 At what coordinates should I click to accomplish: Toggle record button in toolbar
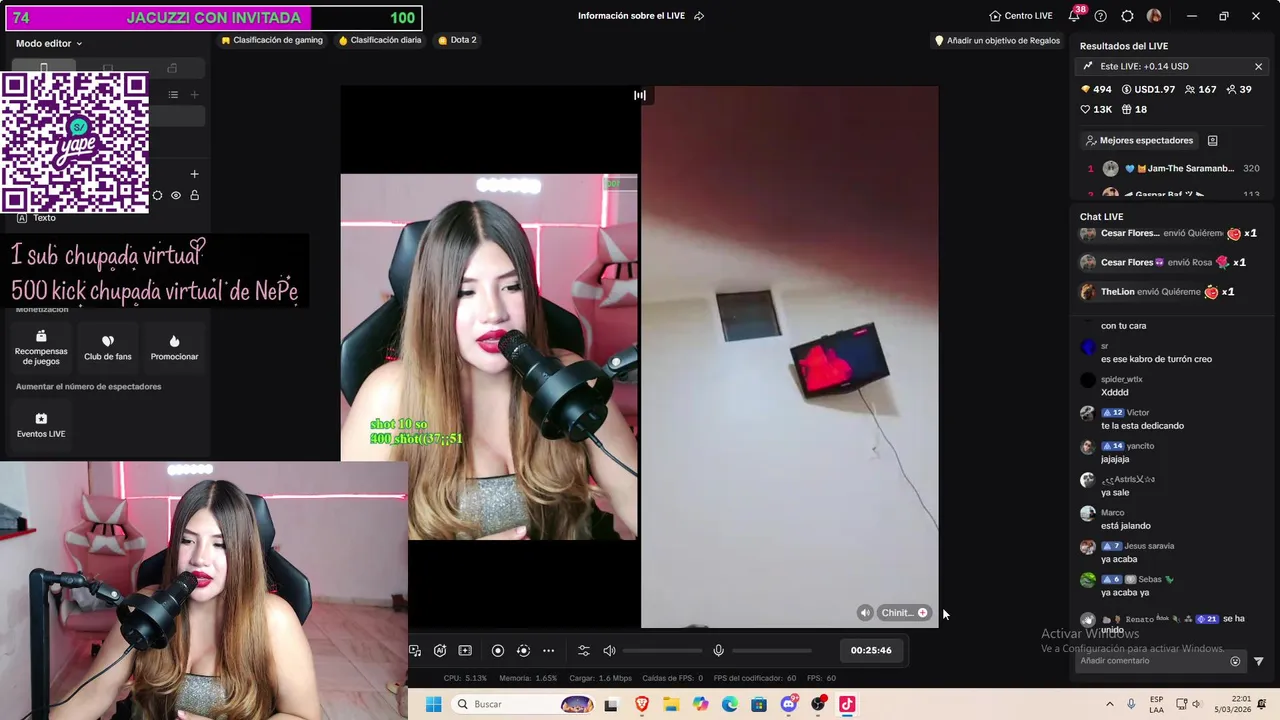(x=498, y=651)
